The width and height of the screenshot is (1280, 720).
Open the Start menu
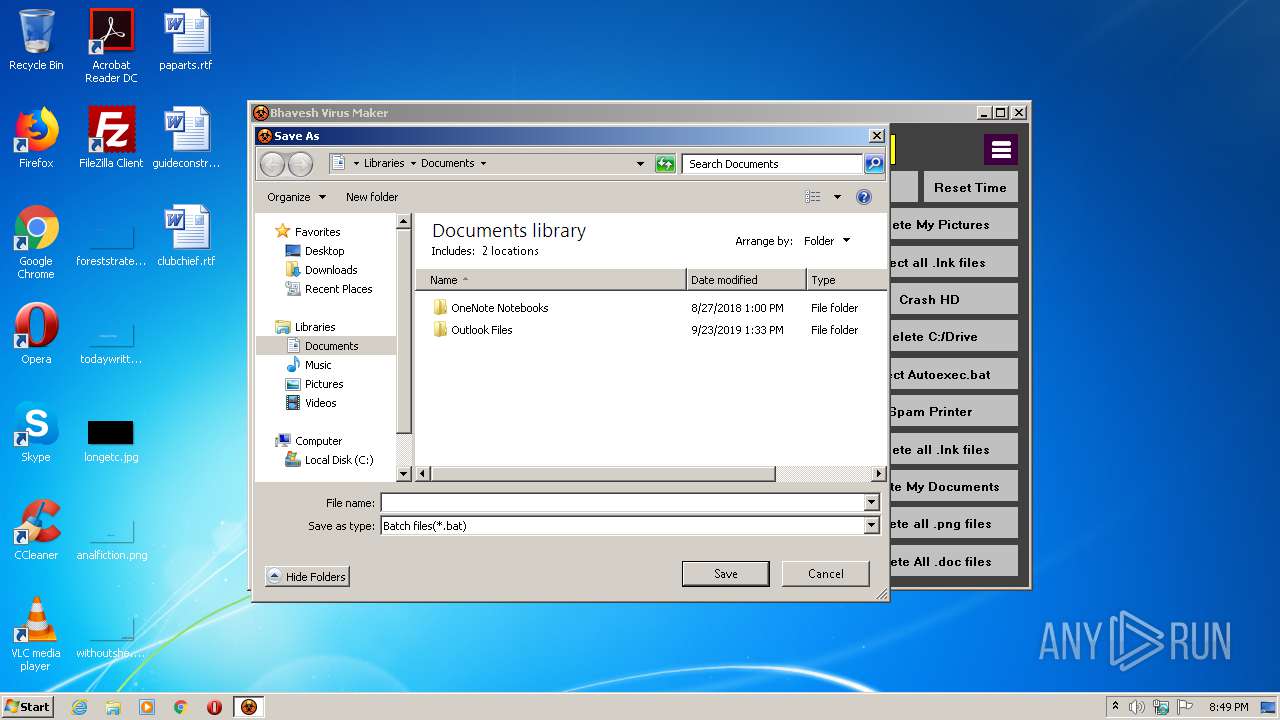point(28,707)
